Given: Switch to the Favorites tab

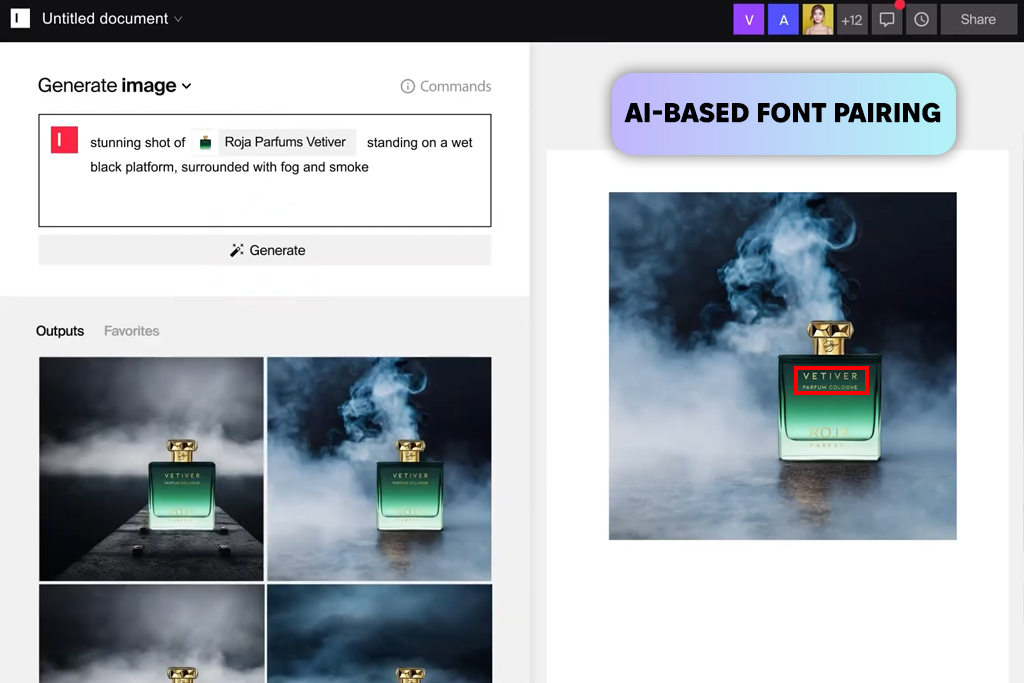Looking at the screenshot, I should [x=131, y=331].
